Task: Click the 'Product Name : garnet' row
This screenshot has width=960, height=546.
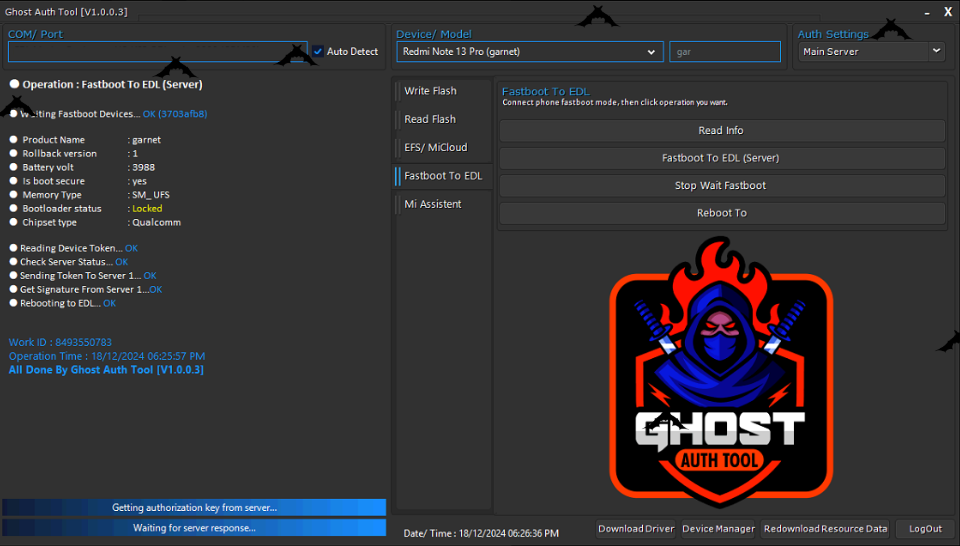Action: 86,140
